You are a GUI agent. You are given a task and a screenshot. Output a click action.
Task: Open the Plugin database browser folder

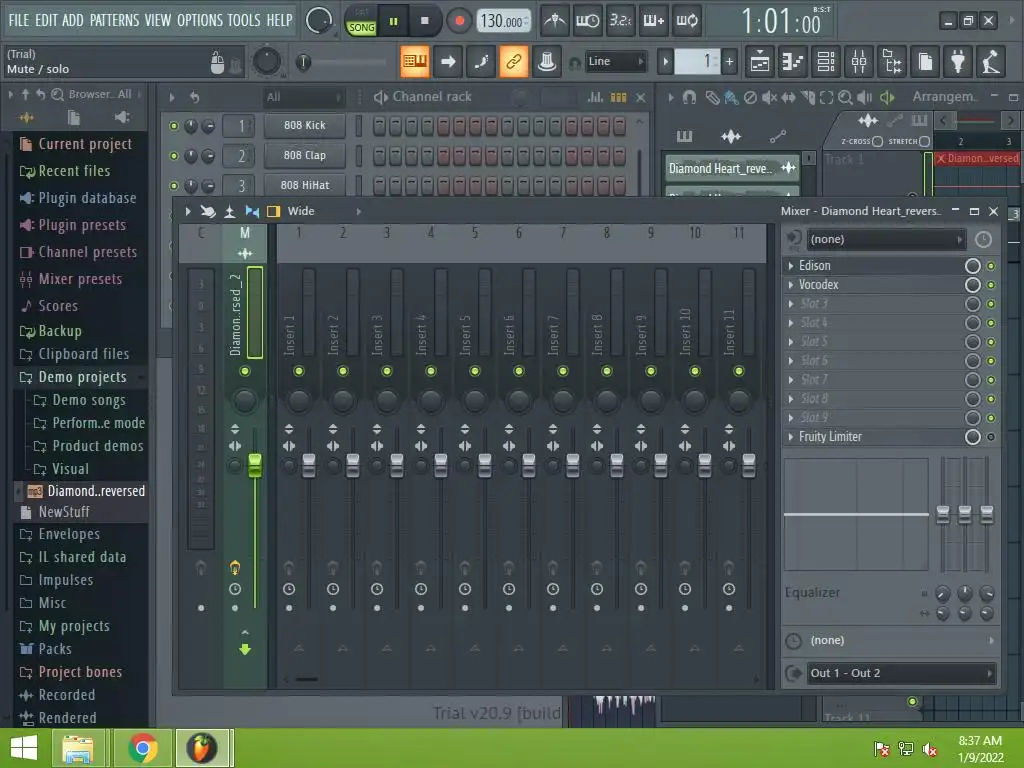[x=87, y=198]
